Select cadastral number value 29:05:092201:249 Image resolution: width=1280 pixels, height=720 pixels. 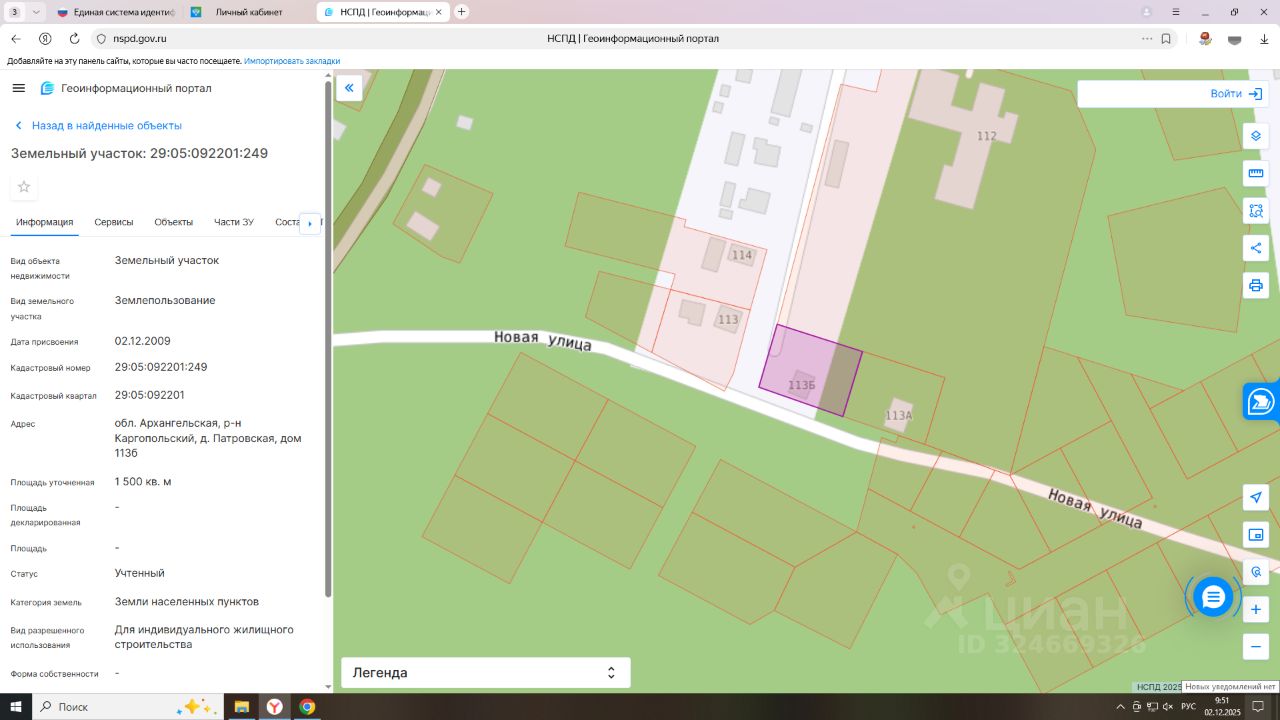point(161,367)
